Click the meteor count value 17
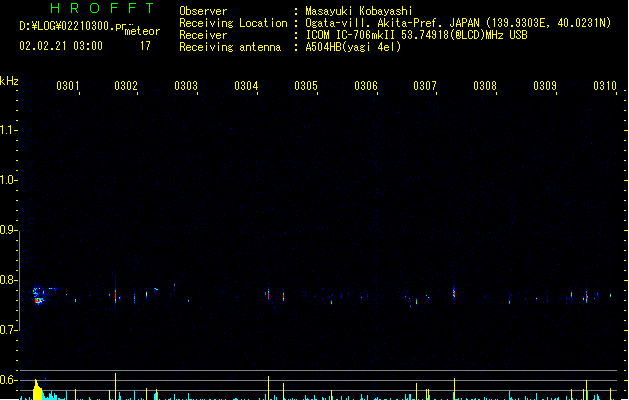Image resolution: width=629 pixels, height=400 pixels. pyautogui.click(x=145, y=46)
